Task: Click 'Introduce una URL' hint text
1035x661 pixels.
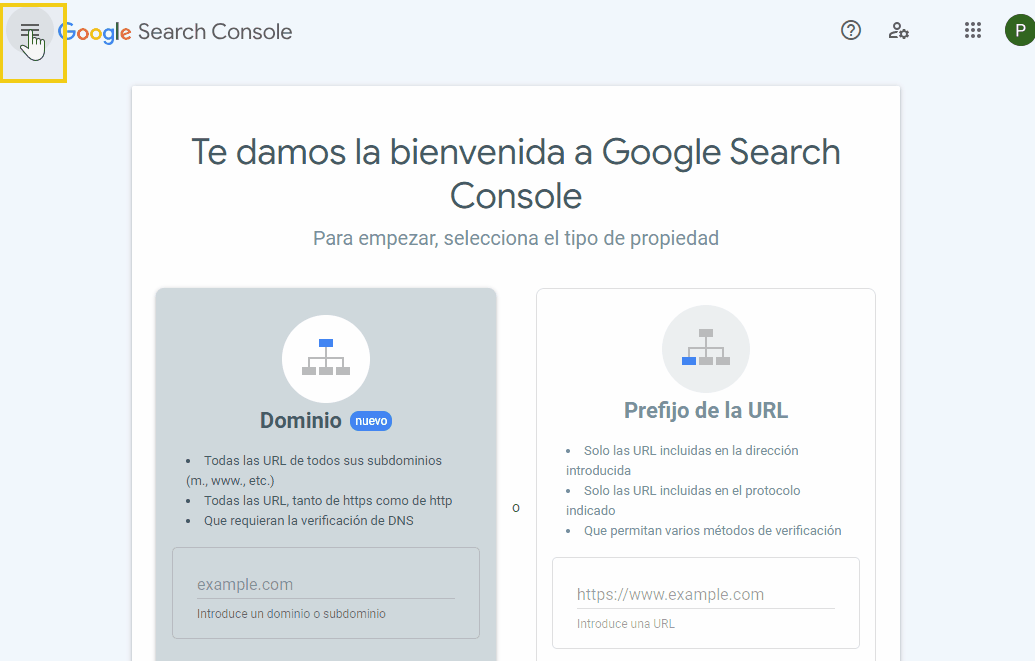Action: [x=626, y=623]
